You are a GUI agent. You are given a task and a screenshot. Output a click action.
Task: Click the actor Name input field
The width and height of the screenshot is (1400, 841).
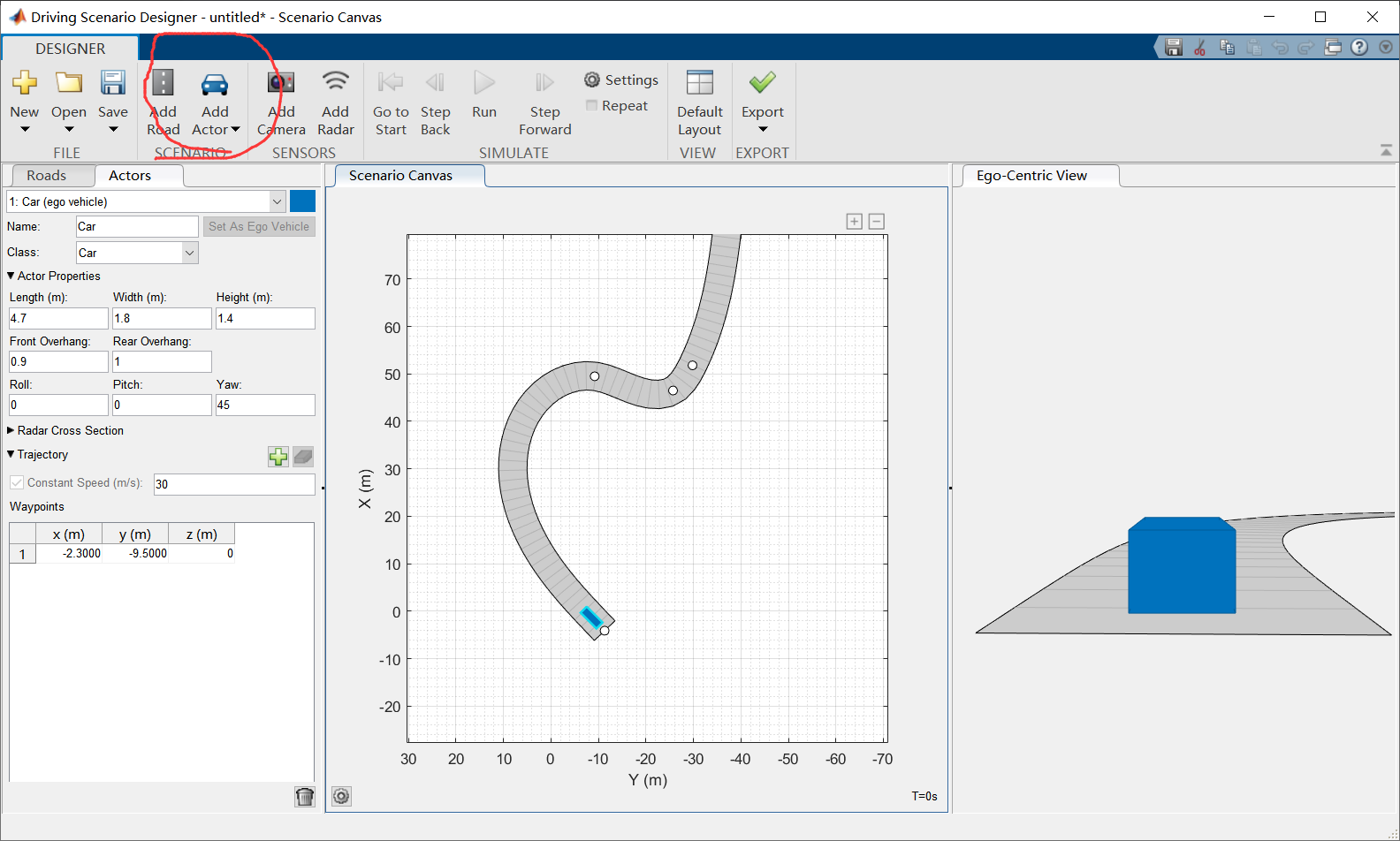coord(137,227)
